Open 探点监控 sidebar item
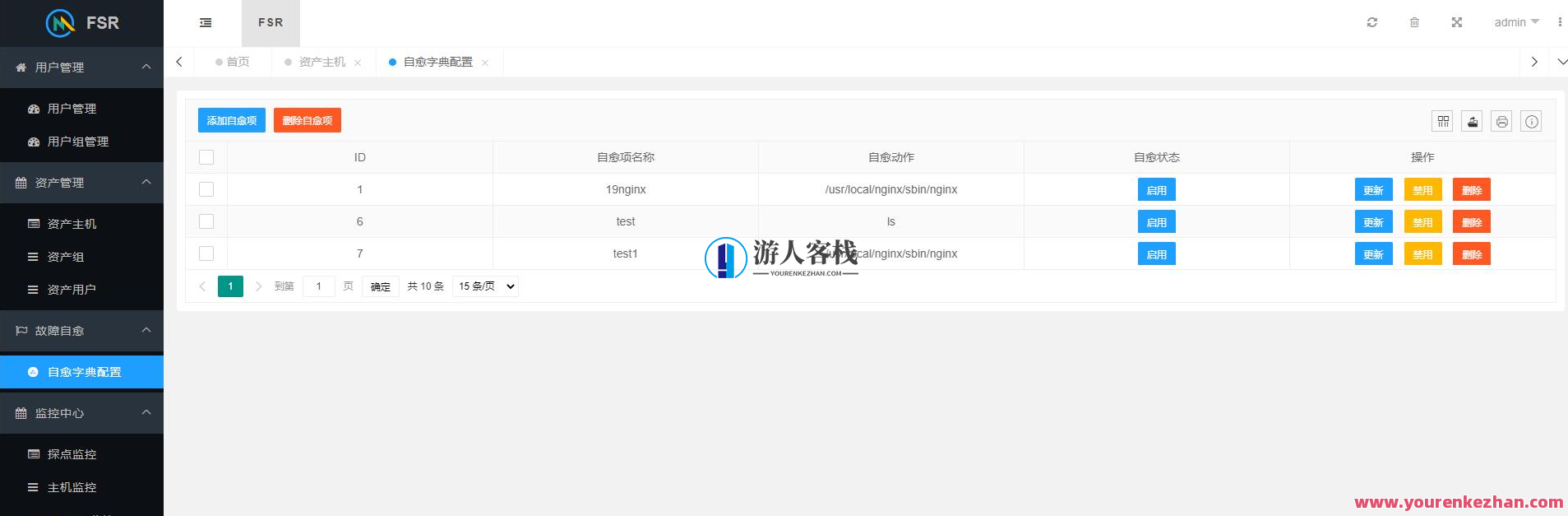Viewport: 1568px width, 516px height. 82,454
